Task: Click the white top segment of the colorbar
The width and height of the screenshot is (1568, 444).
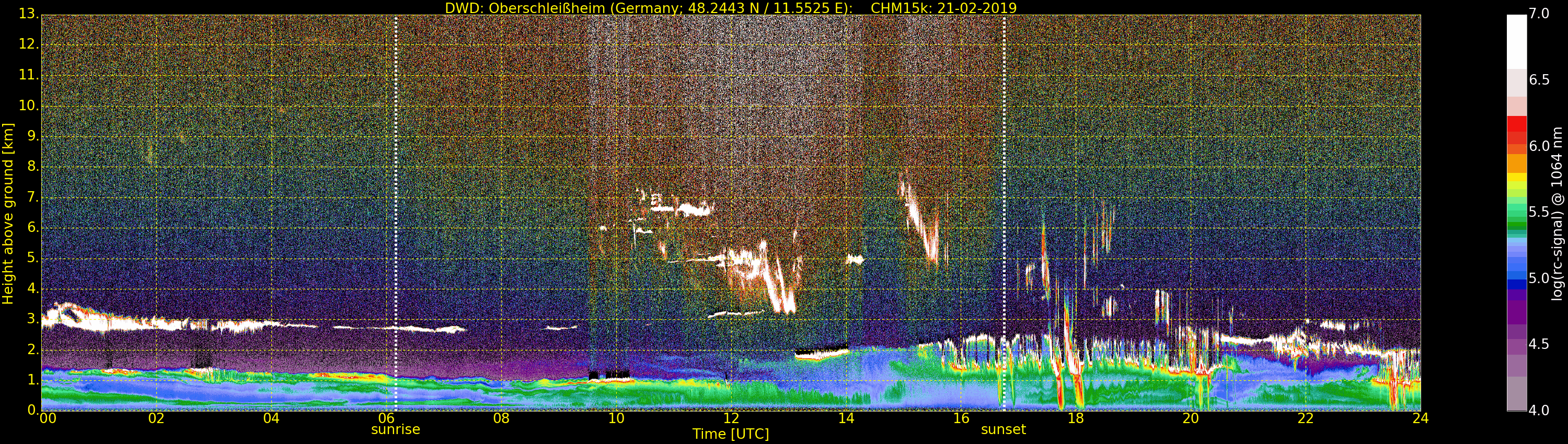Action: coord(1516,41)
